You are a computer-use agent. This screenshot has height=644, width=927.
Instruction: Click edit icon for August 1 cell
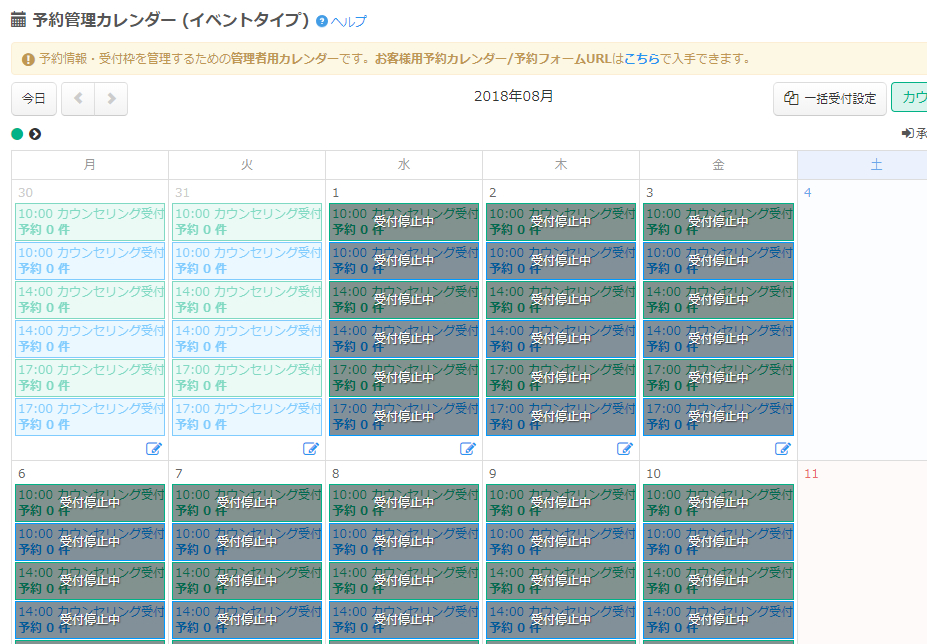coord(468,449)
